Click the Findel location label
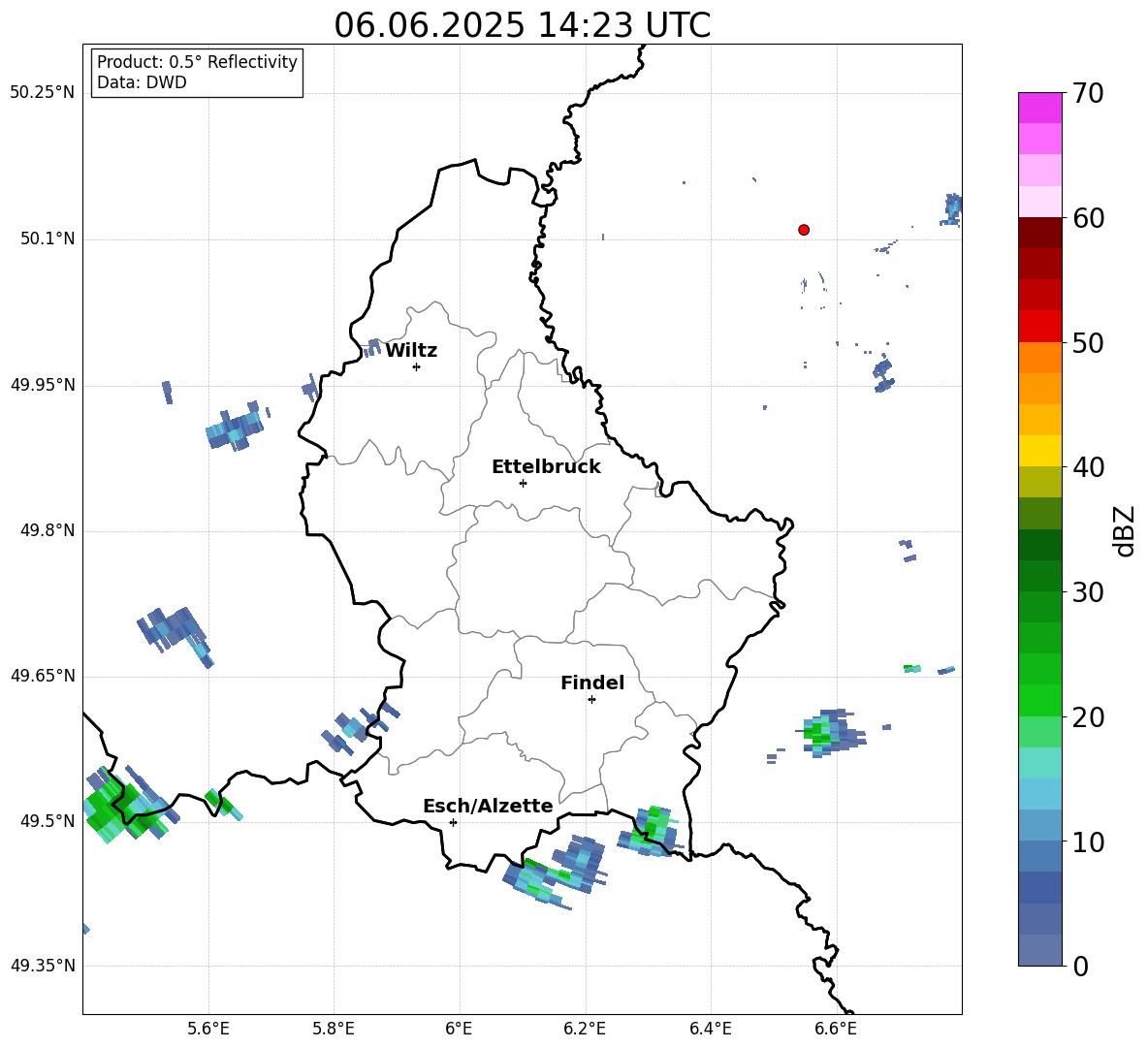Image resolution: width=1148 pixels, height=1048 pixels. (x=592, y=683)
